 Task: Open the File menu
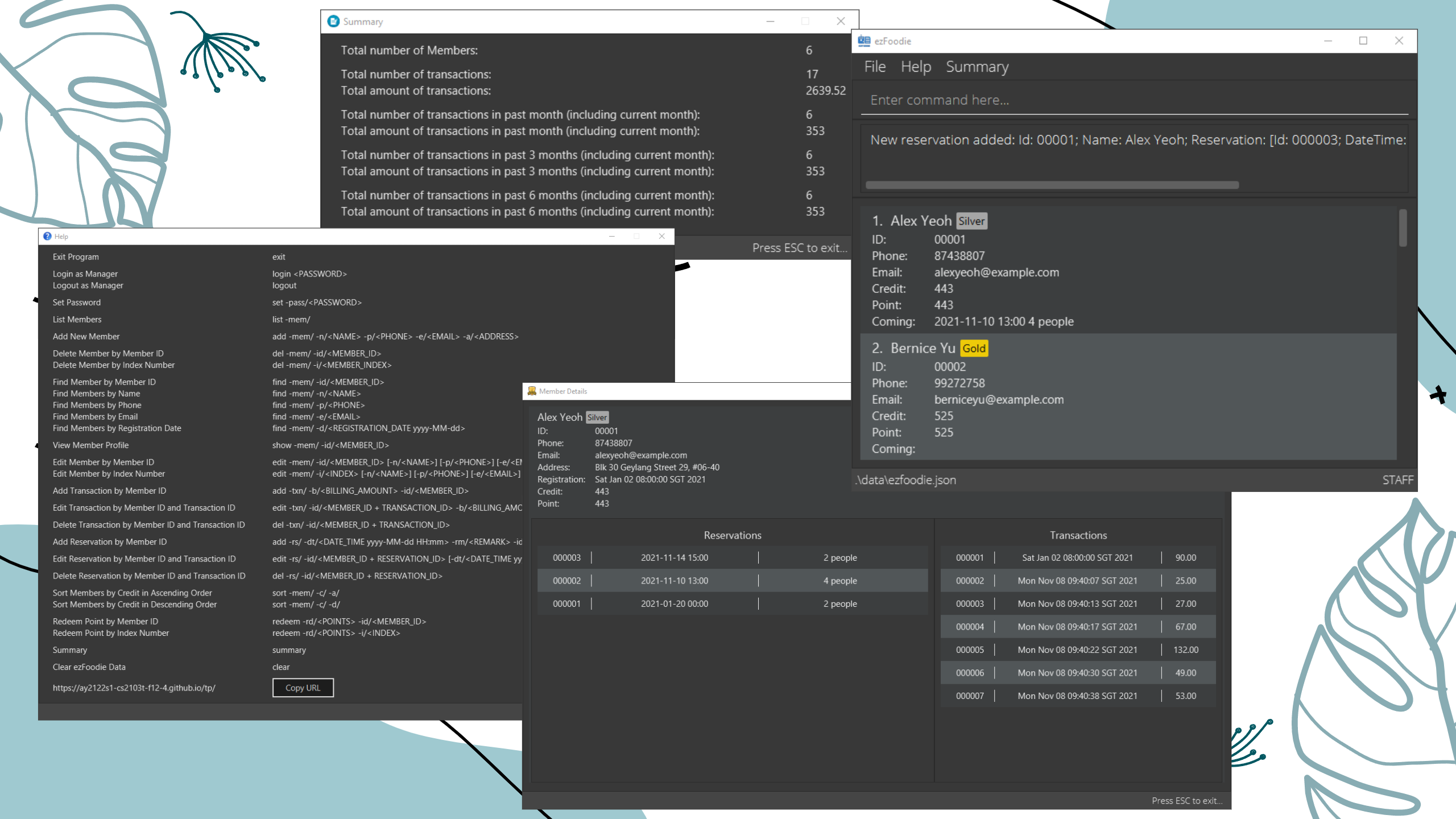pyautogui.click(x=875, y=67)
